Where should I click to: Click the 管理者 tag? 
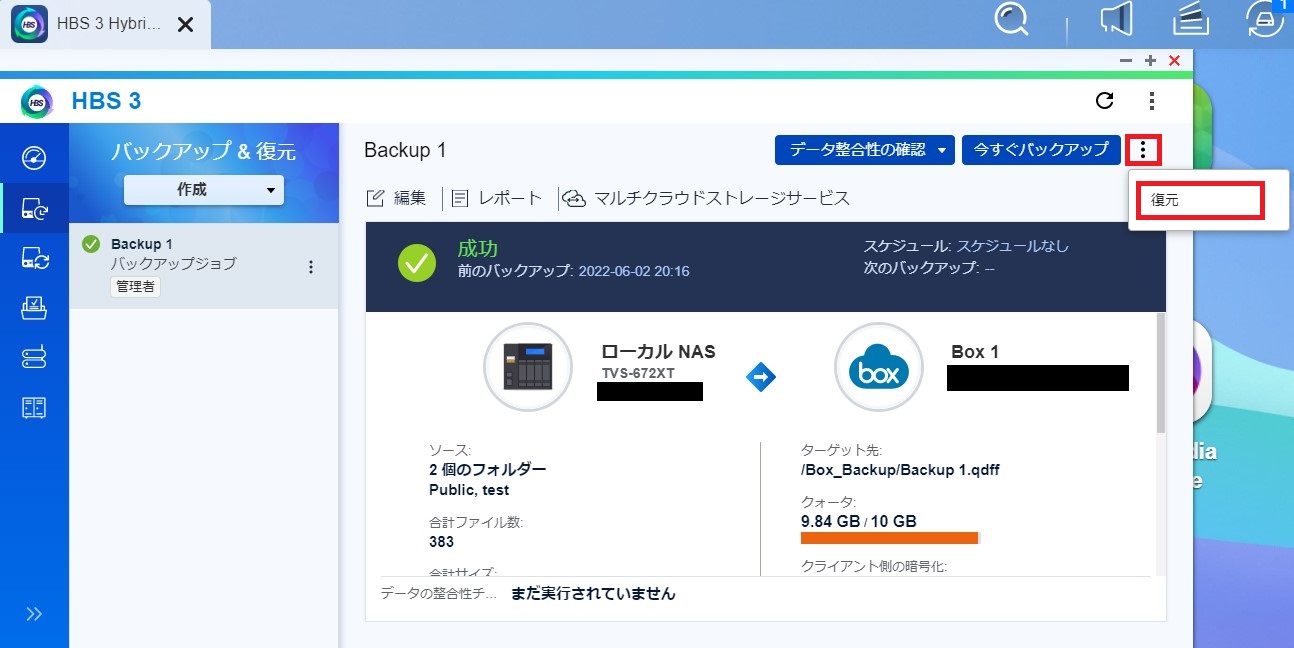pos(135,287)
